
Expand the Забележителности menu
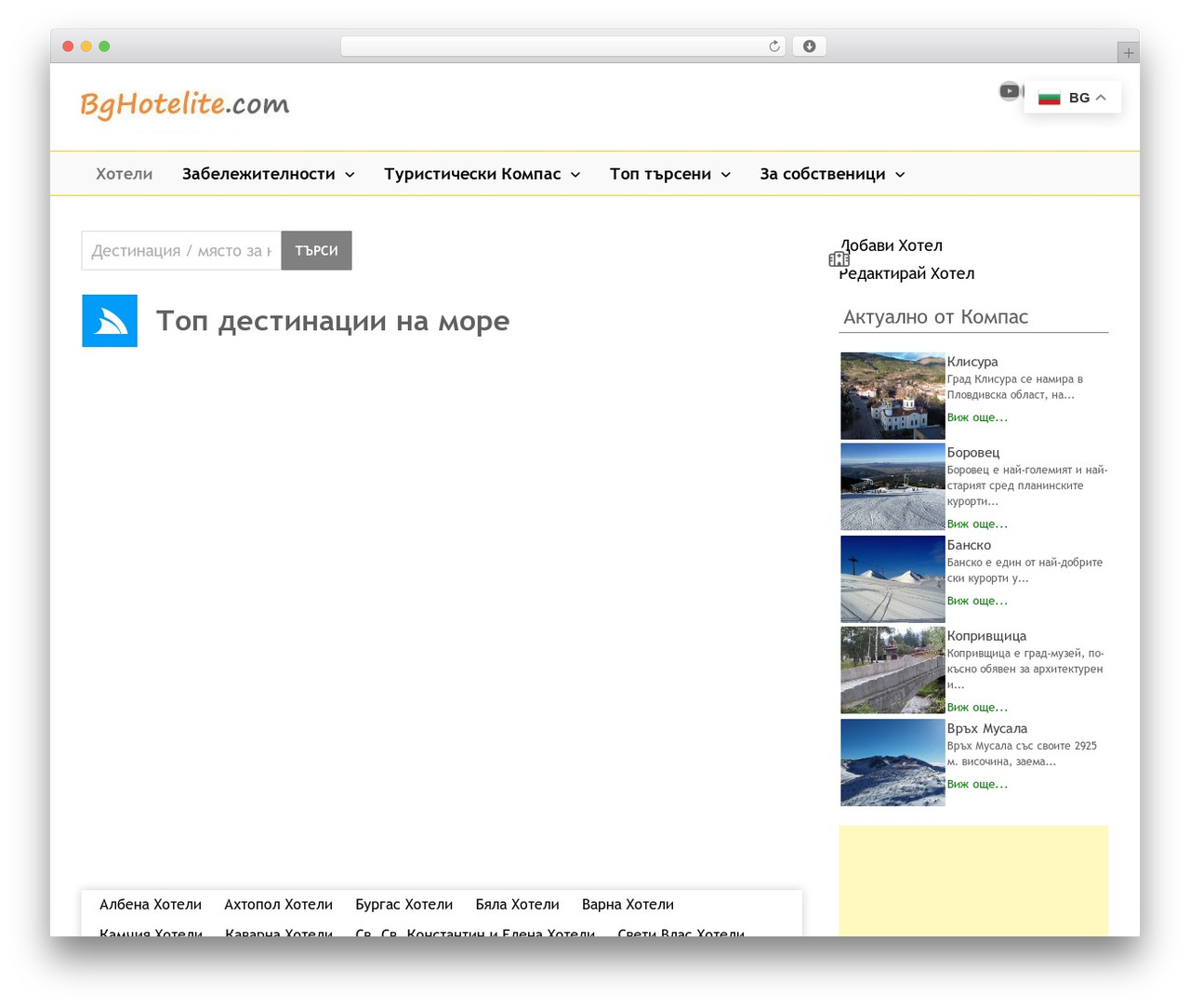pyautogui.click(x=268, y=174)
